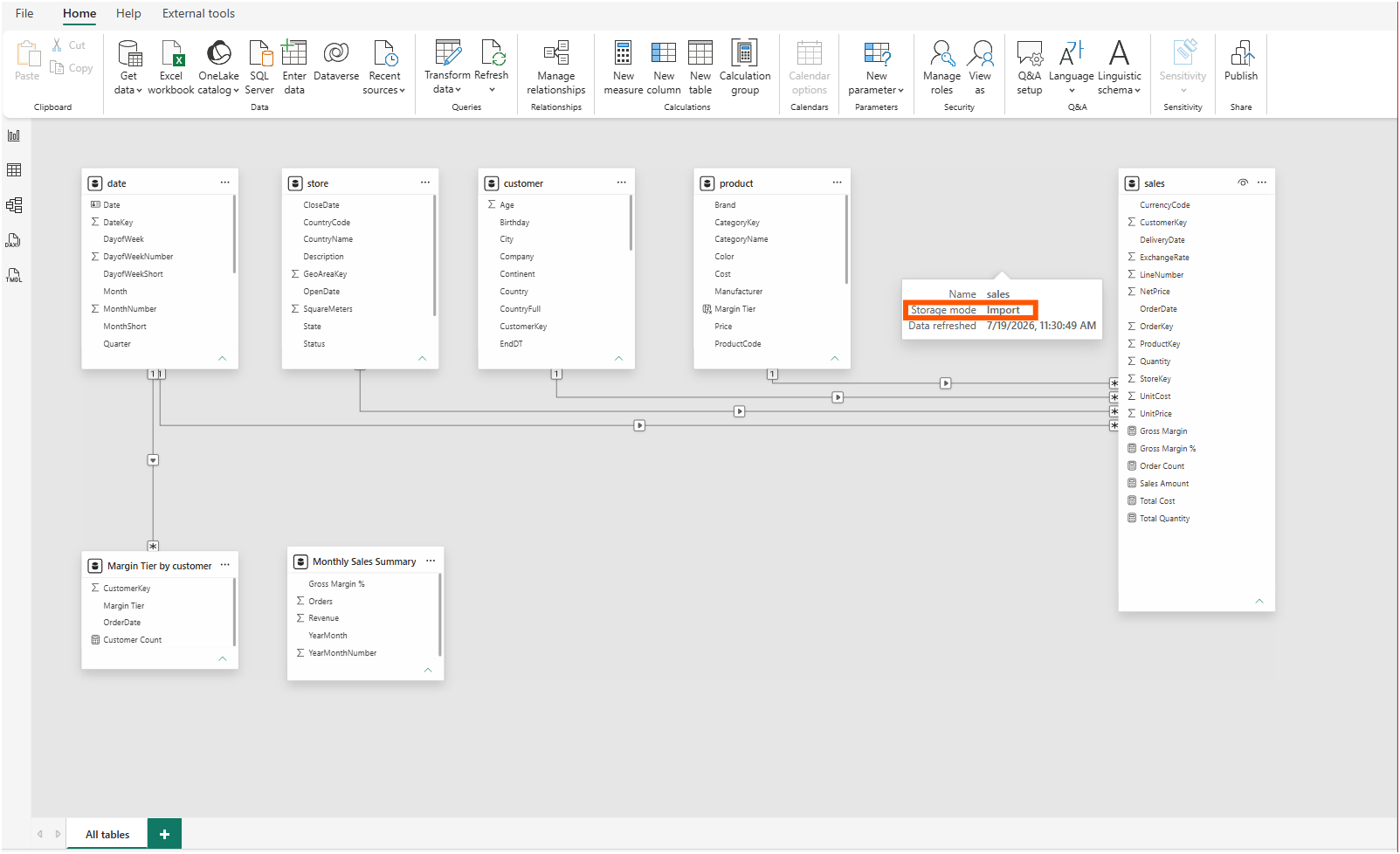Click New parameter icon
This screenshot has width=1400, height=854.
click(877, 53)
